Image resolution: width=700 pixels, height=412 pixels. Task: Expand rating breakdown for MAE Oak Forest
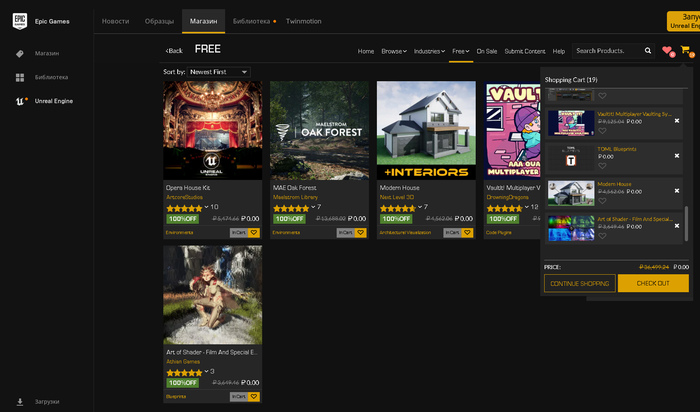point(313,207)
